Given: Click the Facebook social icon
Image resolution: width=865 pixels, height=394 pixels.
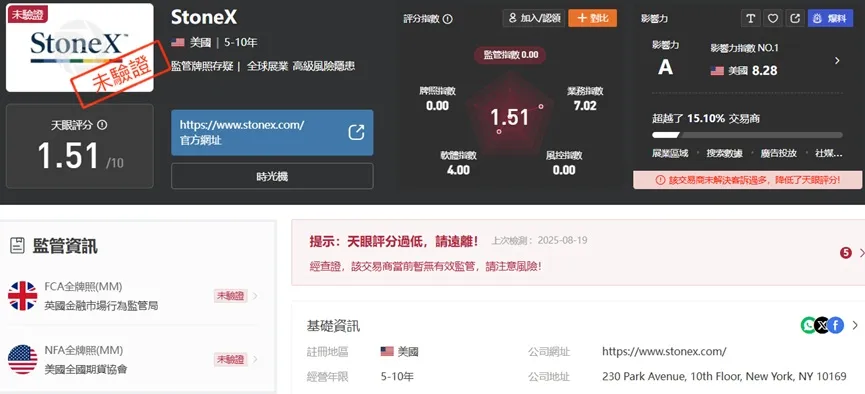Looking at the screenshot, I should 836,326.
